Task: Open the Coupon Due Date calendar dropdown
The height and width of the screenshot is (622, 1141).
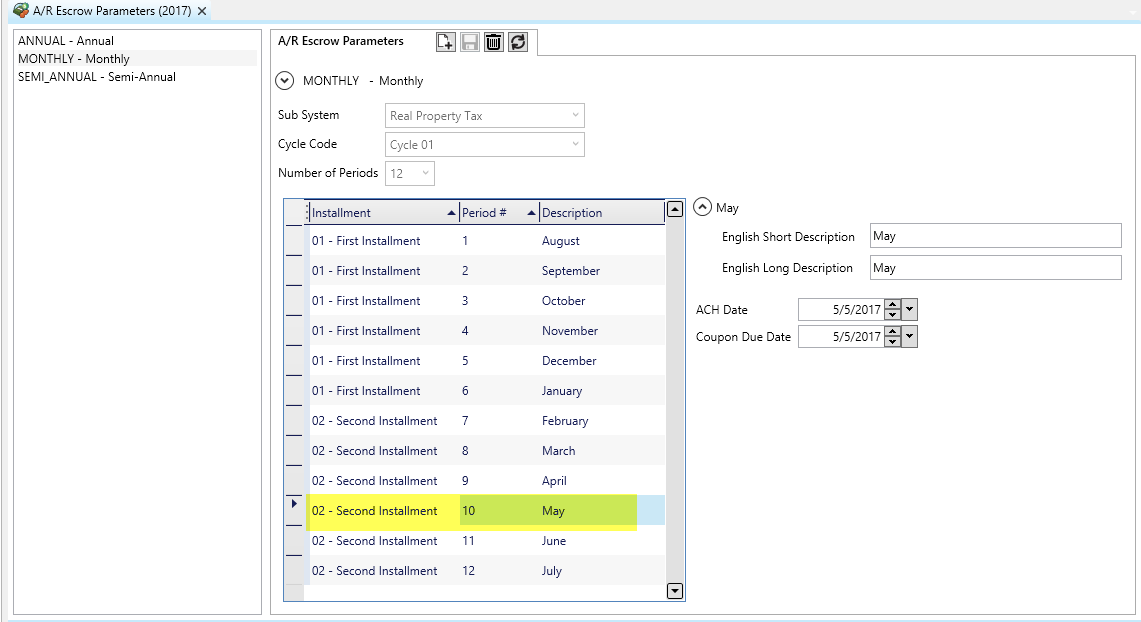Action: click(x=909, y=337)
